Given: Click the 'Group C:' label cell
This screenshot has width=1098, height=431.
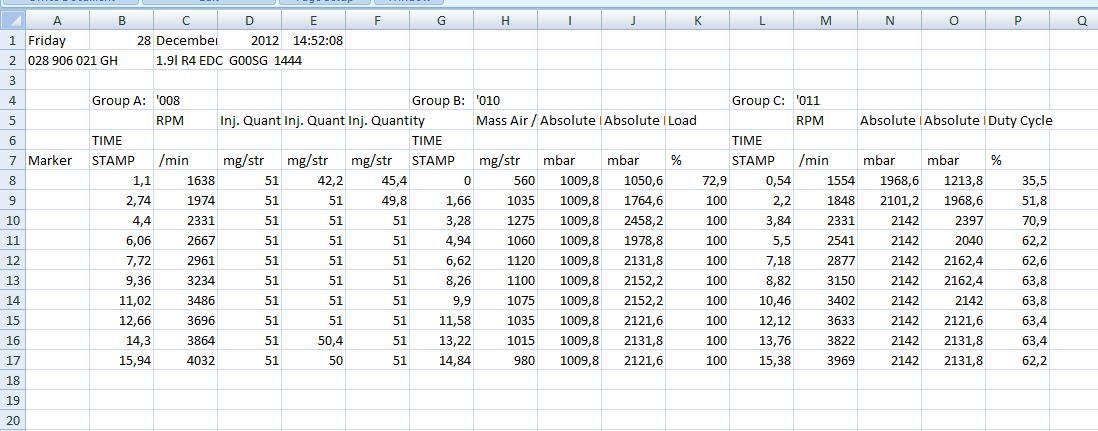Looking at the screenshot, I should coord(760,100).
